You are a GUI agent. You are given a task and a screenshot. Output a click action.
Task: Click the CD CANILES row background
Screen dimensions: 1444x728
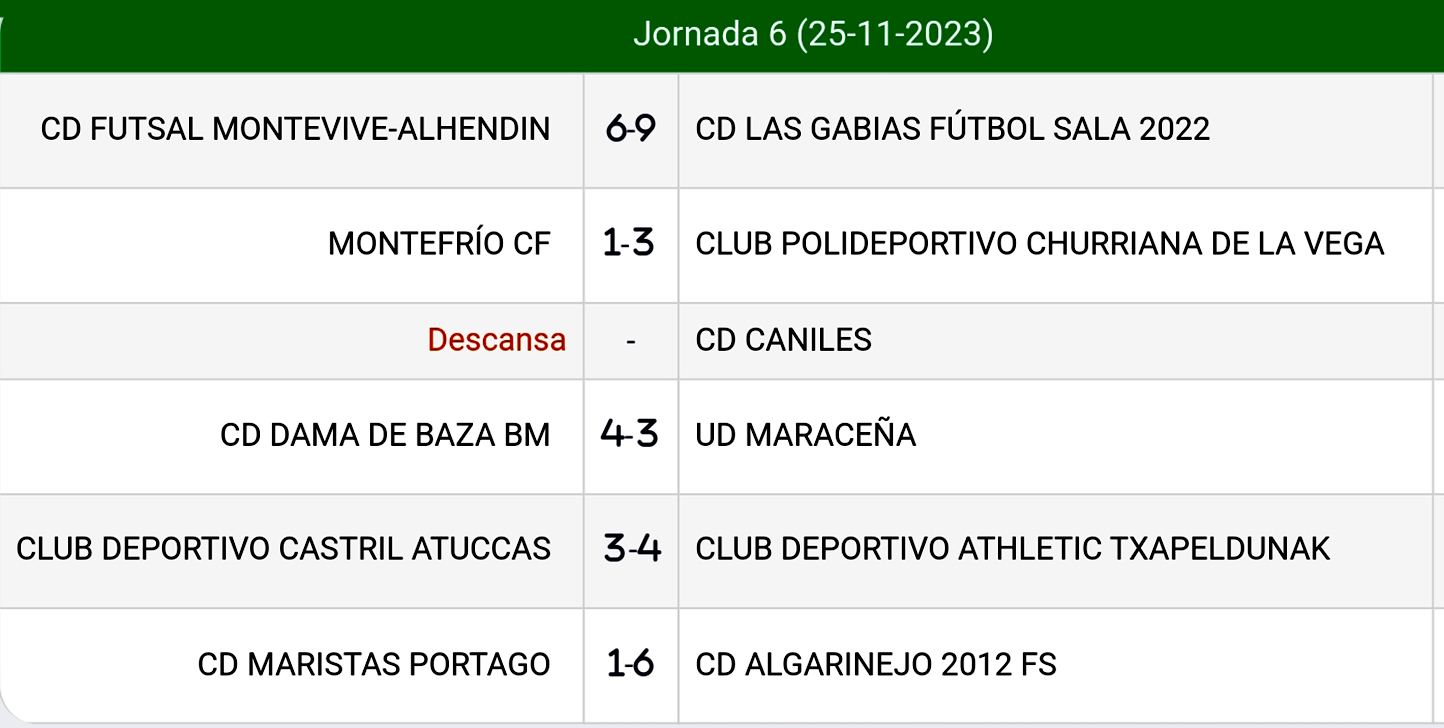coord(1150,340)
